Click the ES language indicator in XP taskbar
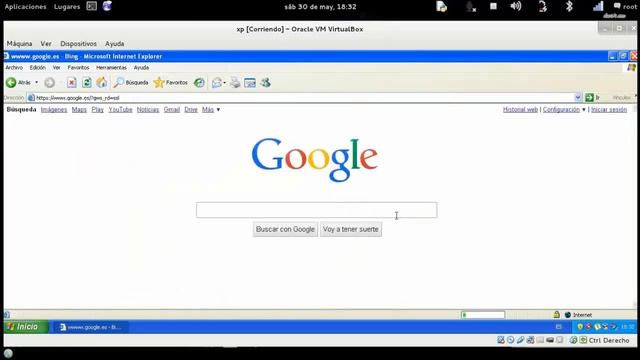This screenshot has height=360, width=640. pos(559,327)
